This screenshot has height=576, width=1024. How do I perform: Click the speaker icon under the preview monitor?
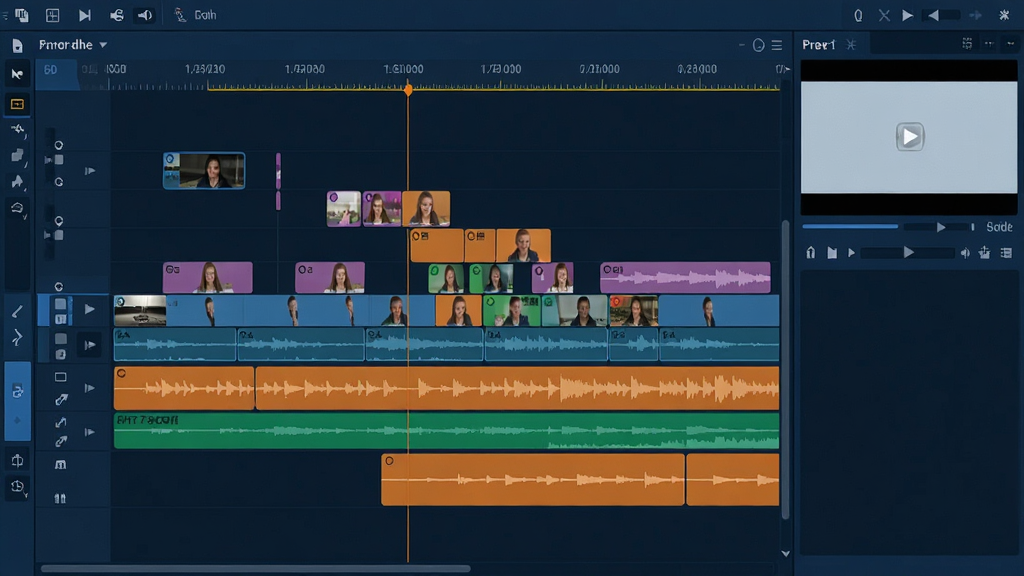965,253
